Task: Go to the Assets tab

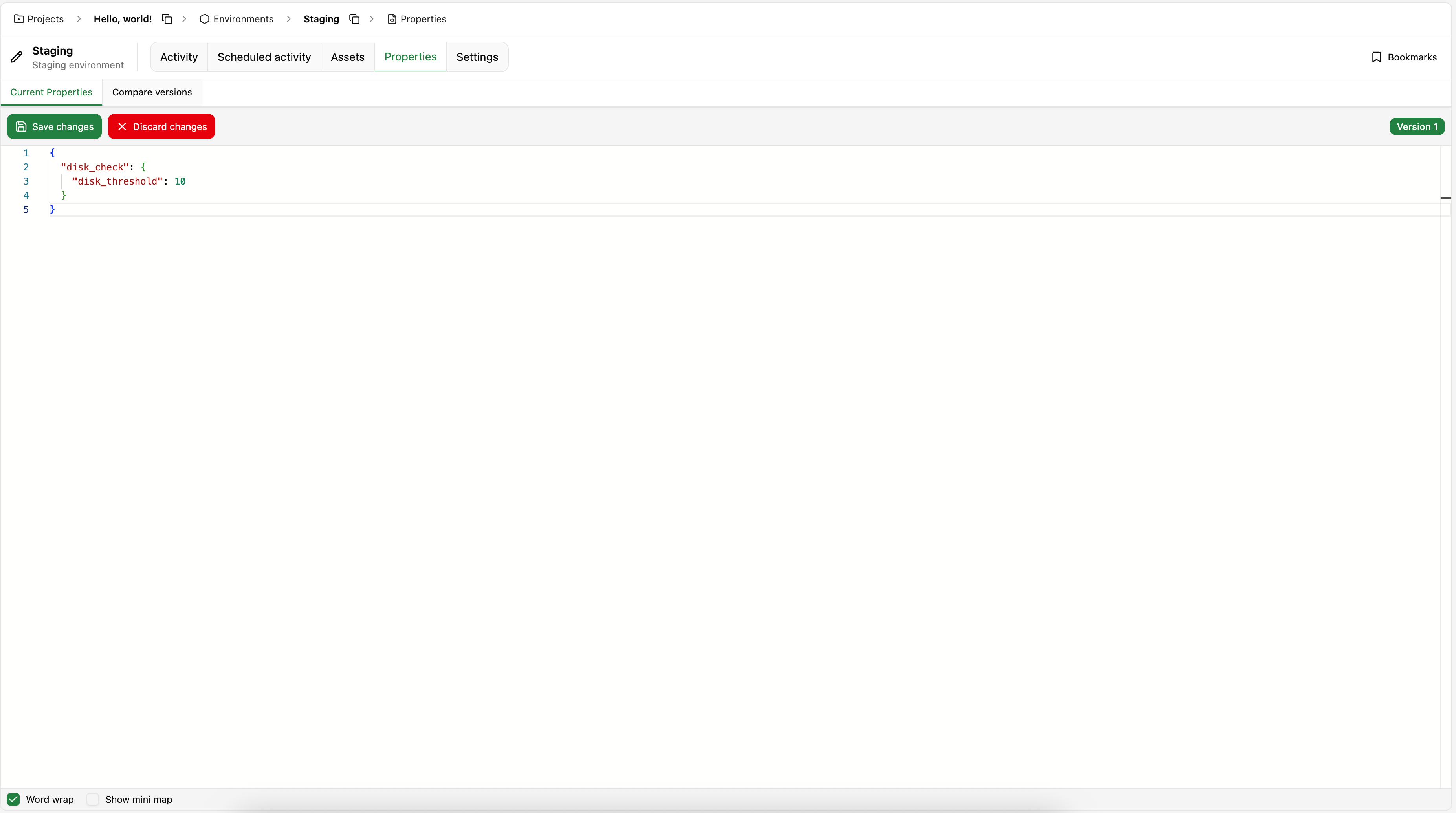Action: click(347, 57)
